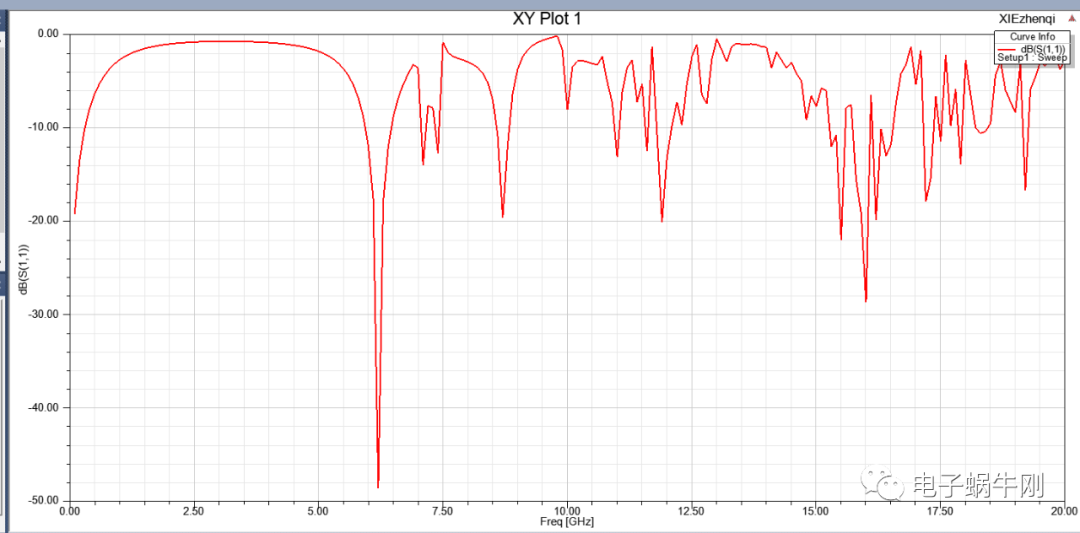Click the 10.00 X-axis tick label
The width and height of the screenshot is (1080, 533).
[x=567, y=510]
